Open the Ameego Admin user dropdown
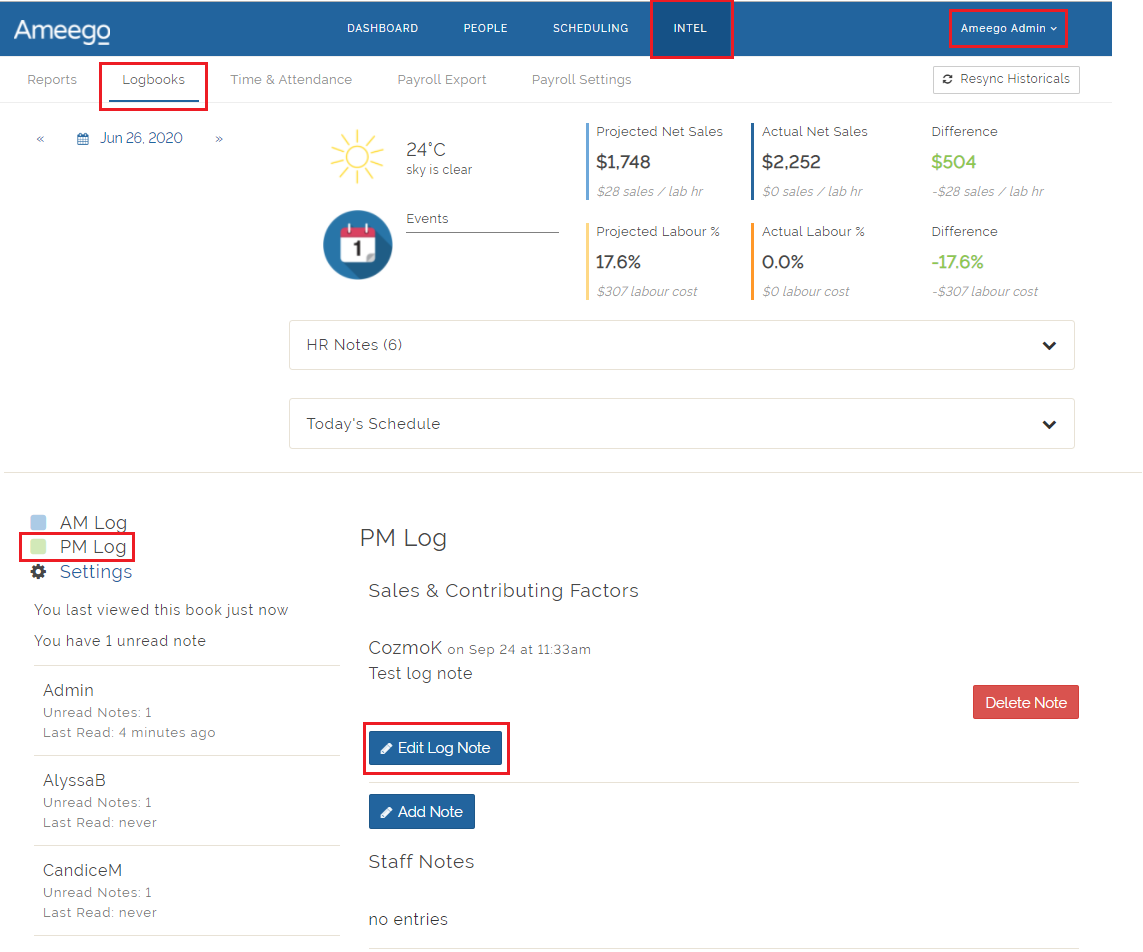Screen dimensions: 1143x952 click(x=1008, y=28)
